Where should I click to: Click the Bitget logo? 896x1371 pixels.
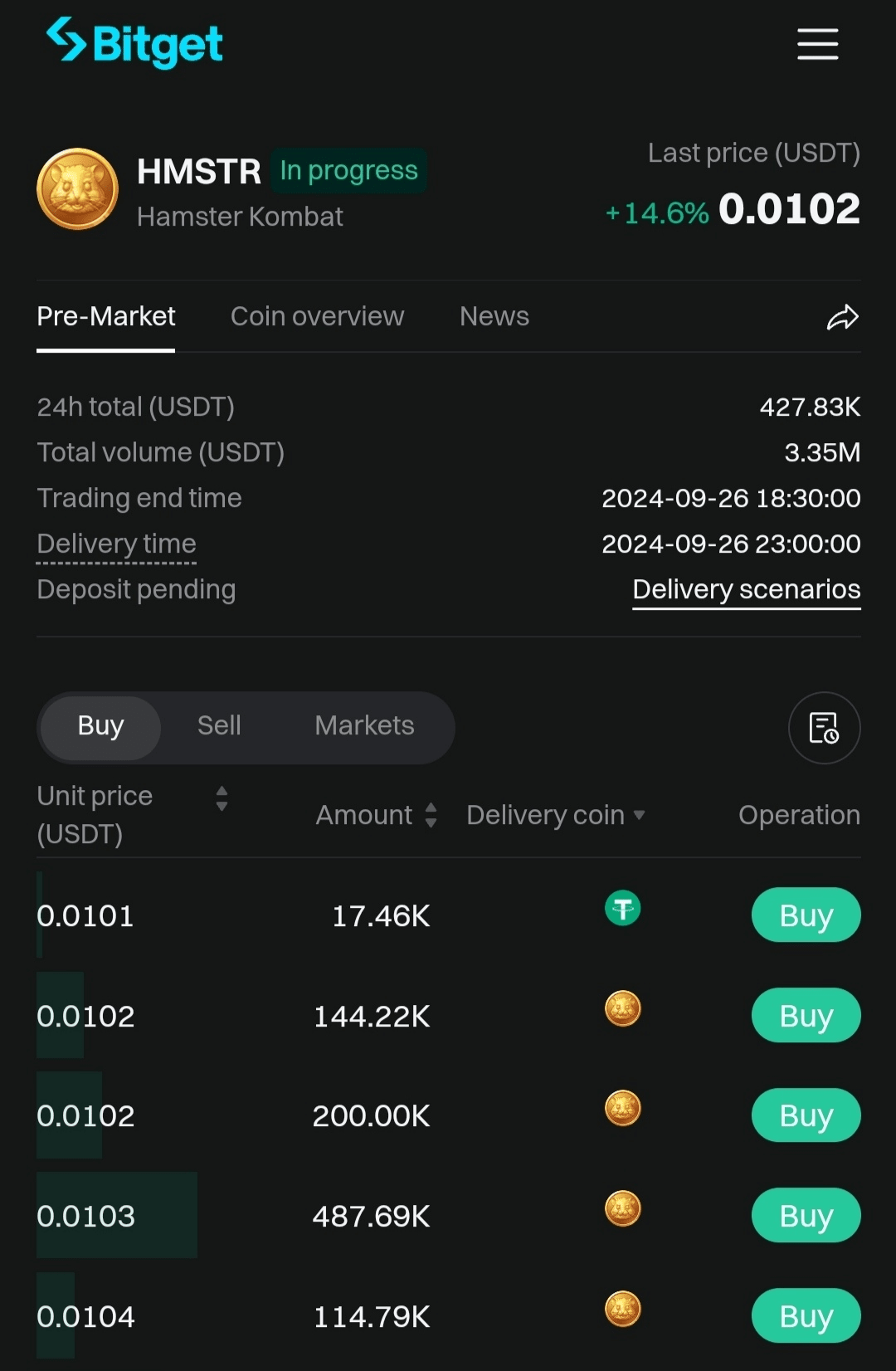click(134, 43)
